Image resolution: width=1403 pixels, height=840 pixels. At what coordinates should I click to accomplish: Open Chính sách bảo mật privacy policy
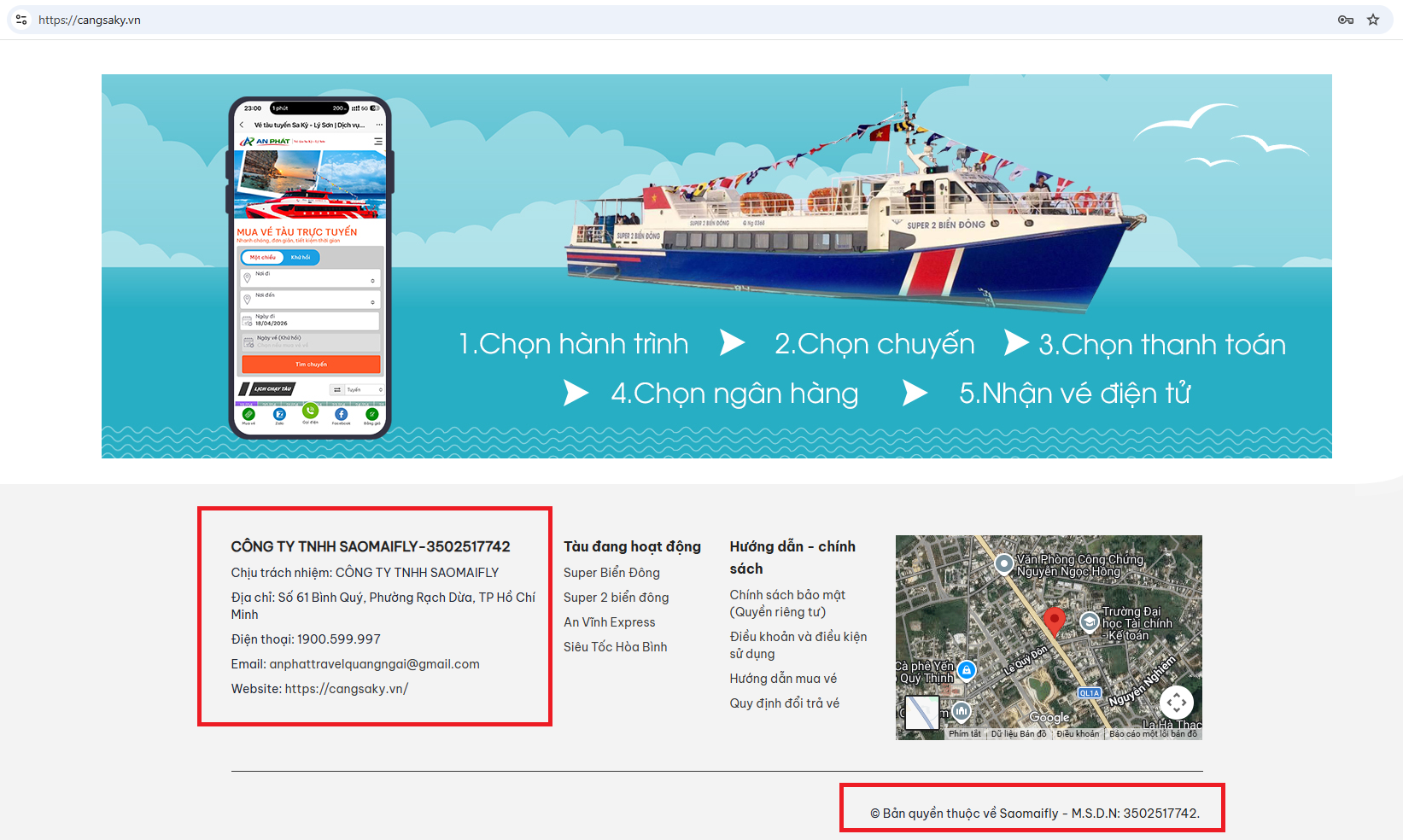click(787, 604)
